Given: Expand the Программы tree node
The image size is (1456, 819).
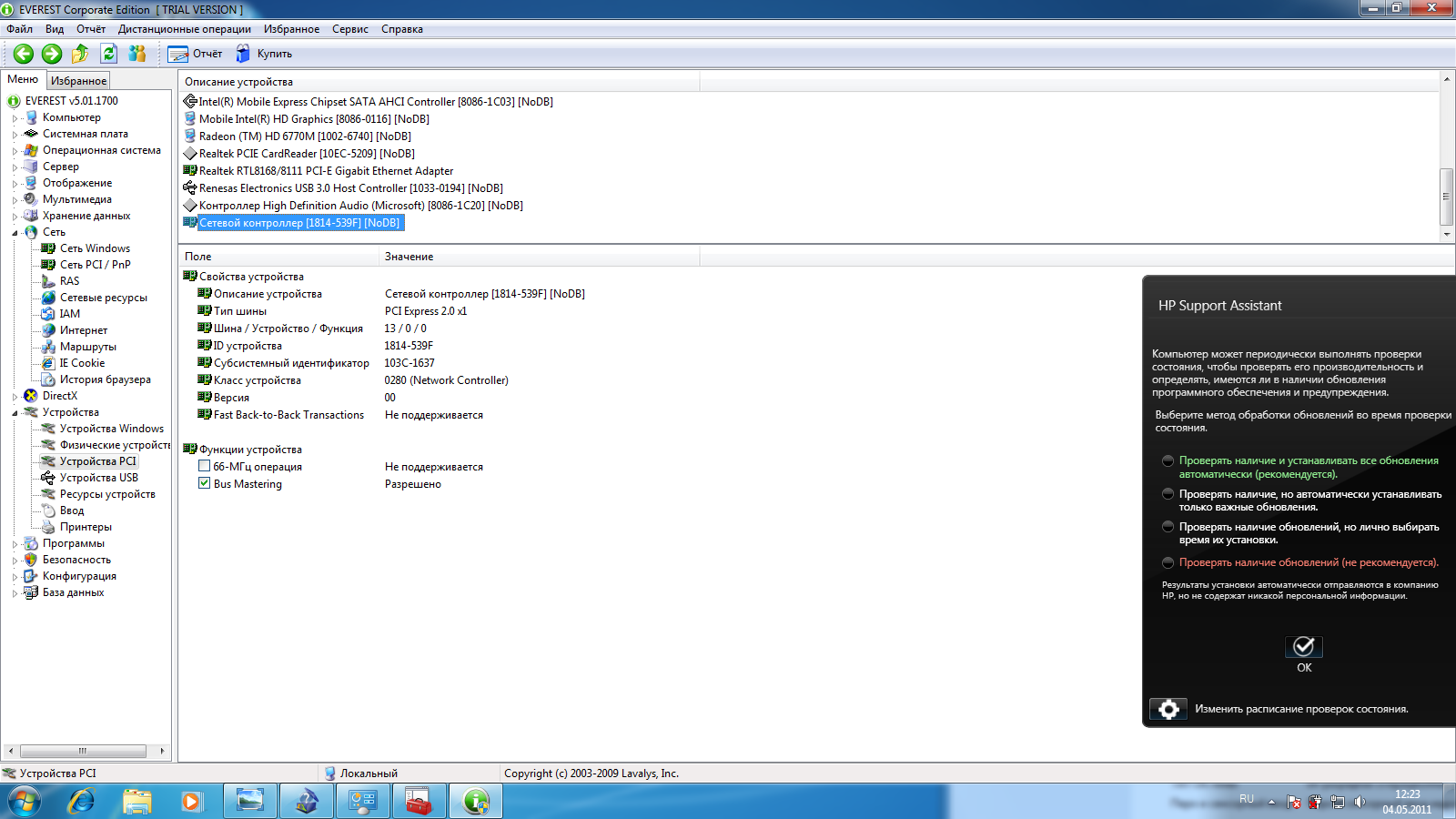Looking at the screenshot, I should click(15, 544).
